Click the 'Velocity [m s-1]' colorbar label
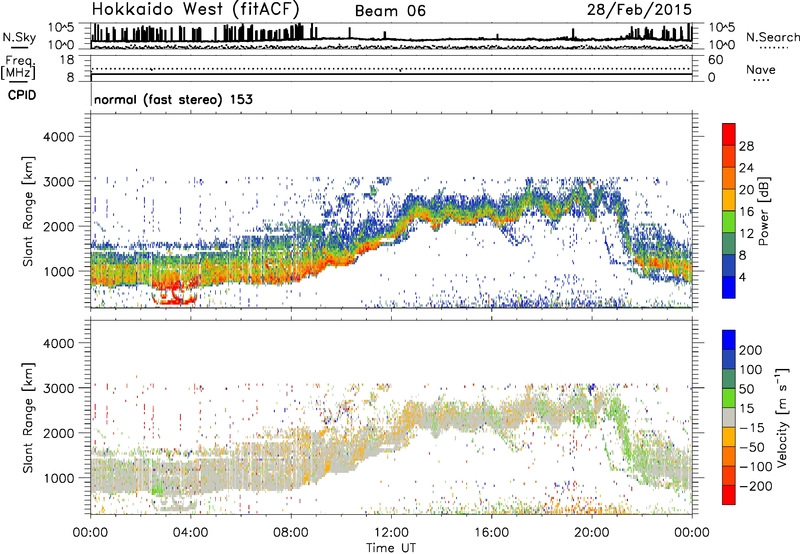Image resolution: width=800 pixels, height=554 pixels. pos(782,417)
